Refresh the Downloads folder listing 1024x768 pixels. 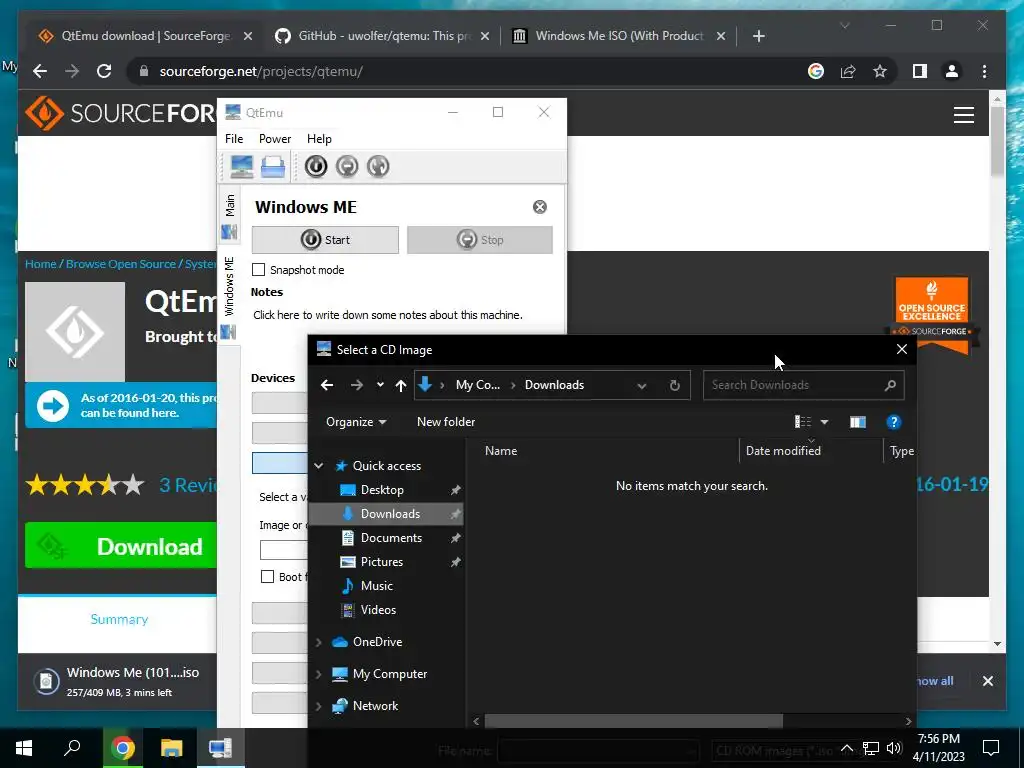[675, 385]
